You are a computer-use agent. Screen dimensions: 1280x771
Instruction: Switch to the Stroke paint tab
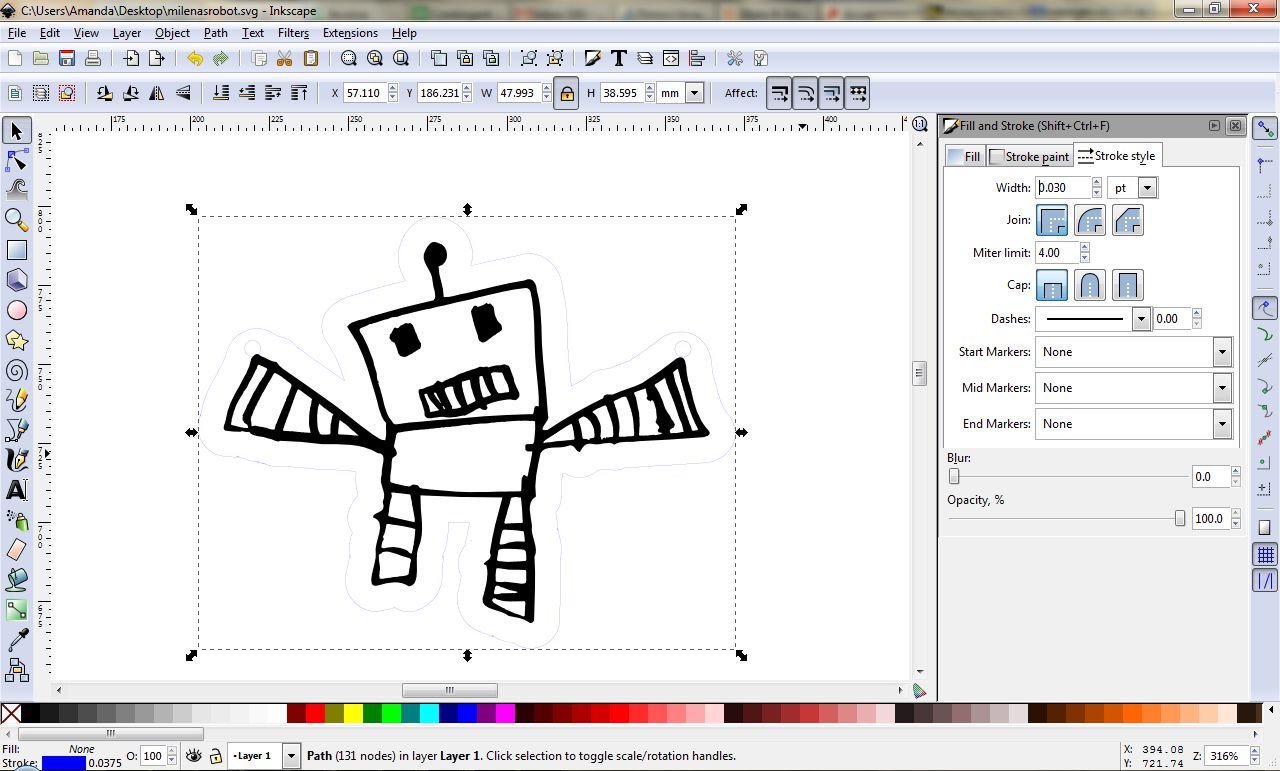1029,156
